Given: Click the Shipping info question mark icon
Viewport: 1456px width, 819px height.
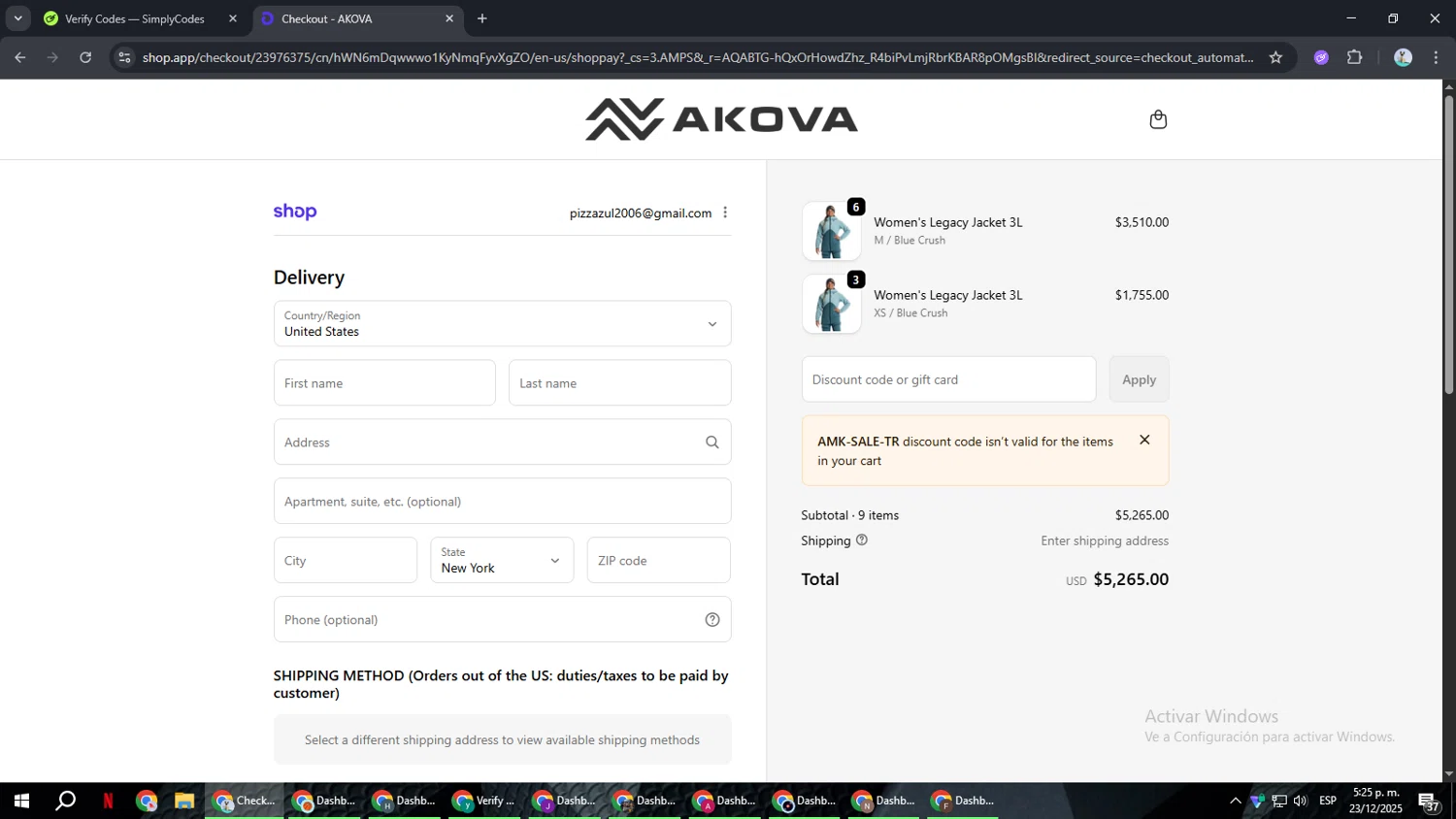Looking at the screenshot, I should point(862,541).
